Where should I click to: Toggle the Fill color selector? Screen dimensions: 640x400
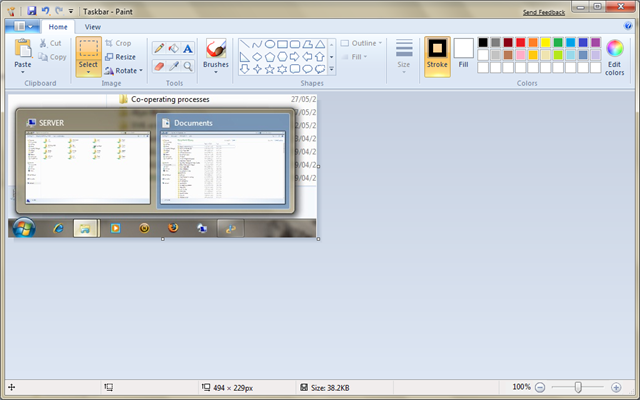pos(463,54)
